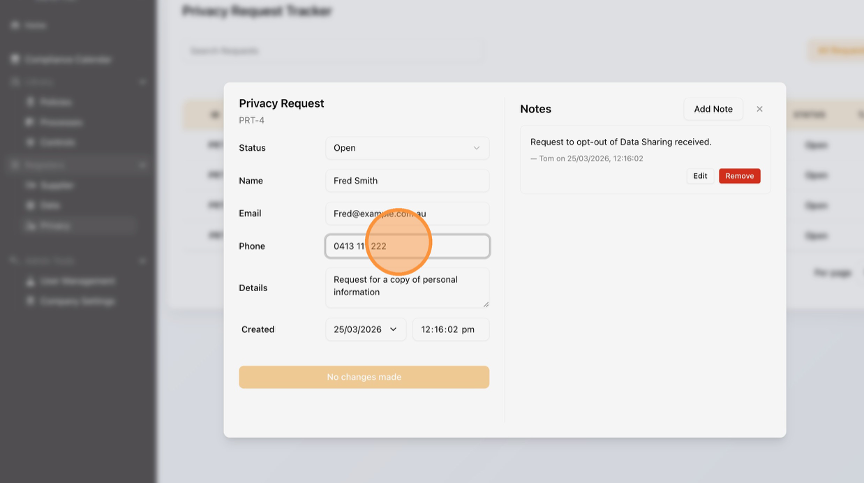Screen dimensions: 864x484
Task: Click the Add Note button
Action: point(713,109)
